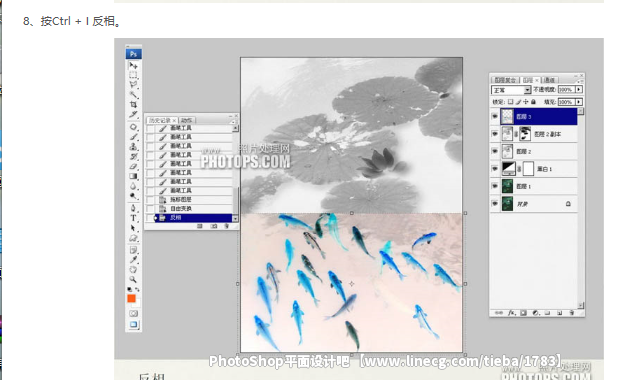Create new snapshot camera icon
The image size is (617, 380).
coord(214,226)
